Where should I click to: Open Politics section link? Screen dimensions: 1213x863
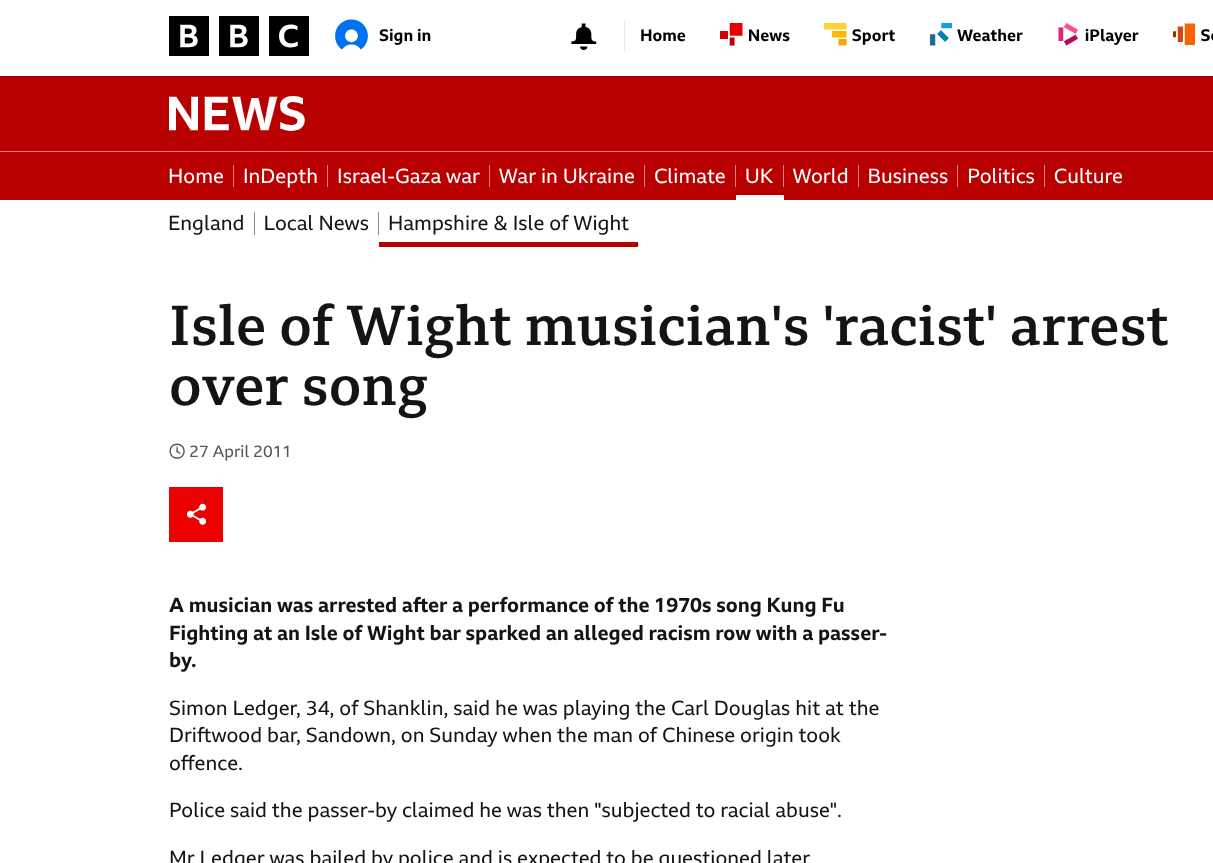pos(1000,176)
